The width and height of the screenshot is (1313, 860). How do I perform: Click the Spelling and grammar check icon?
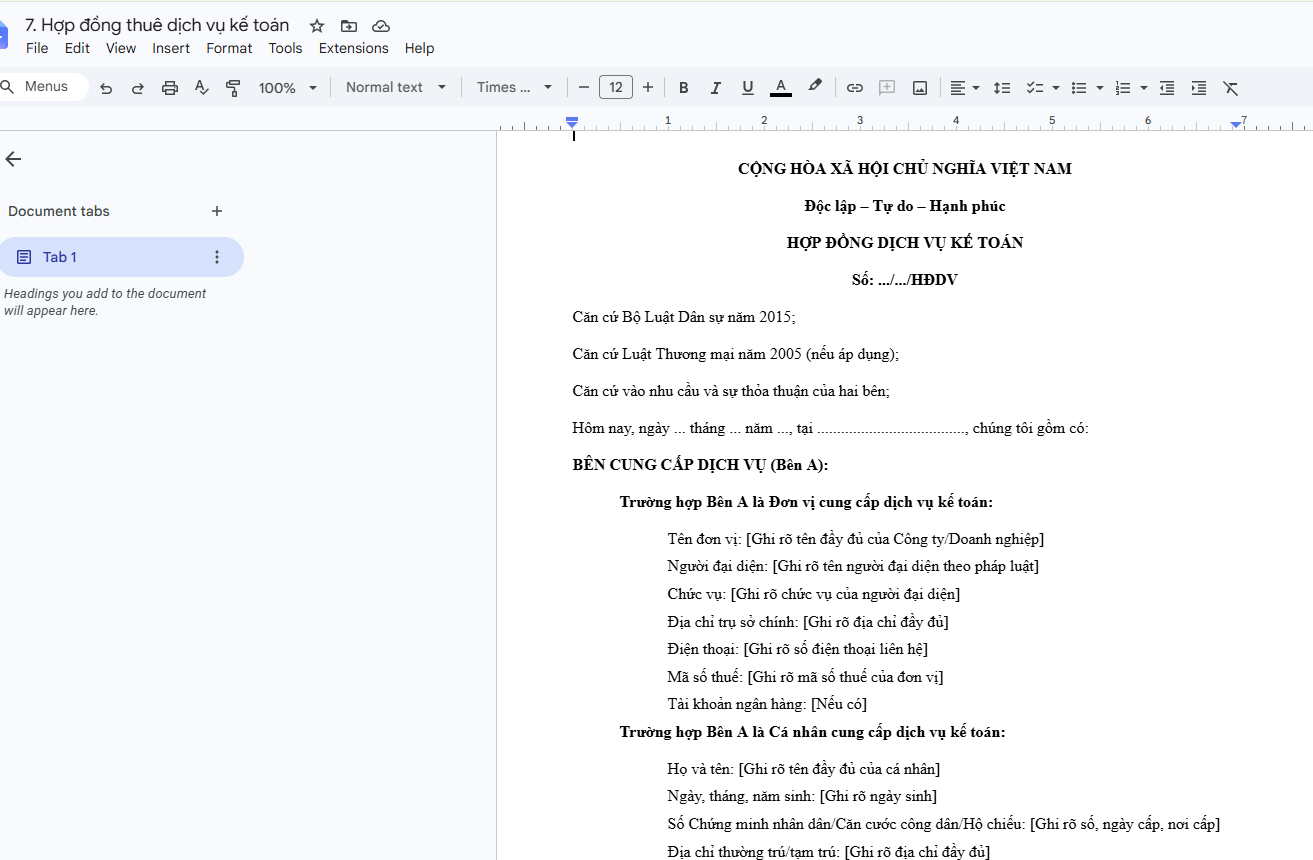[x=201, y=88]
